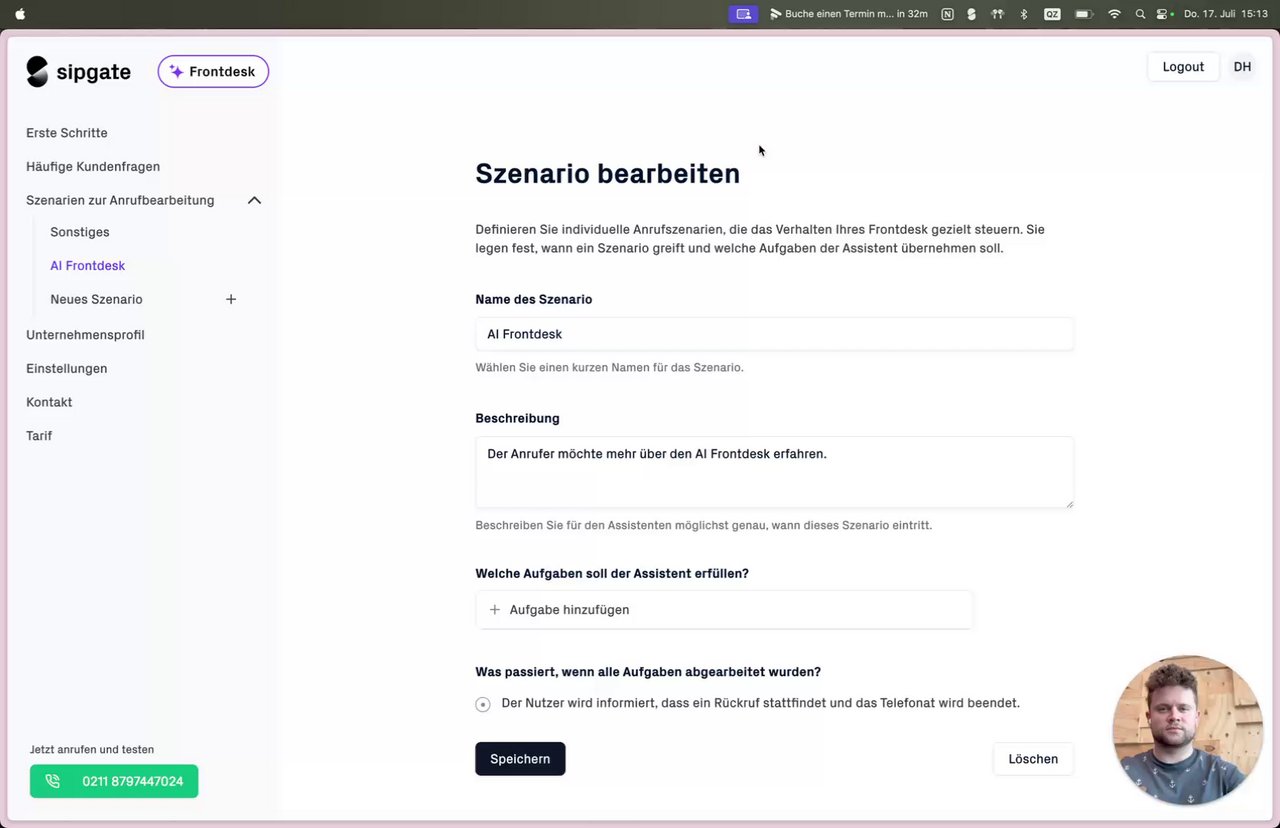
Task: Click the Frontdesk badge button
Action: [x=213, y=72]
